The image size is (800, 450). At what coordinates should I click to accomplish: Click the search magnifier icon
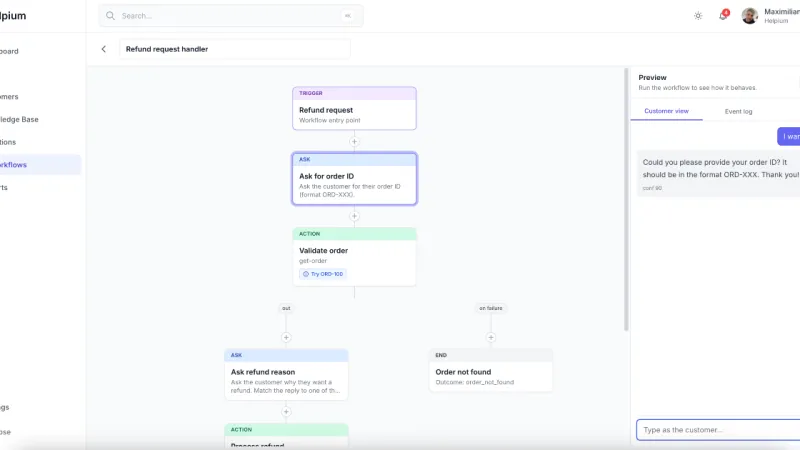(110, 16)
